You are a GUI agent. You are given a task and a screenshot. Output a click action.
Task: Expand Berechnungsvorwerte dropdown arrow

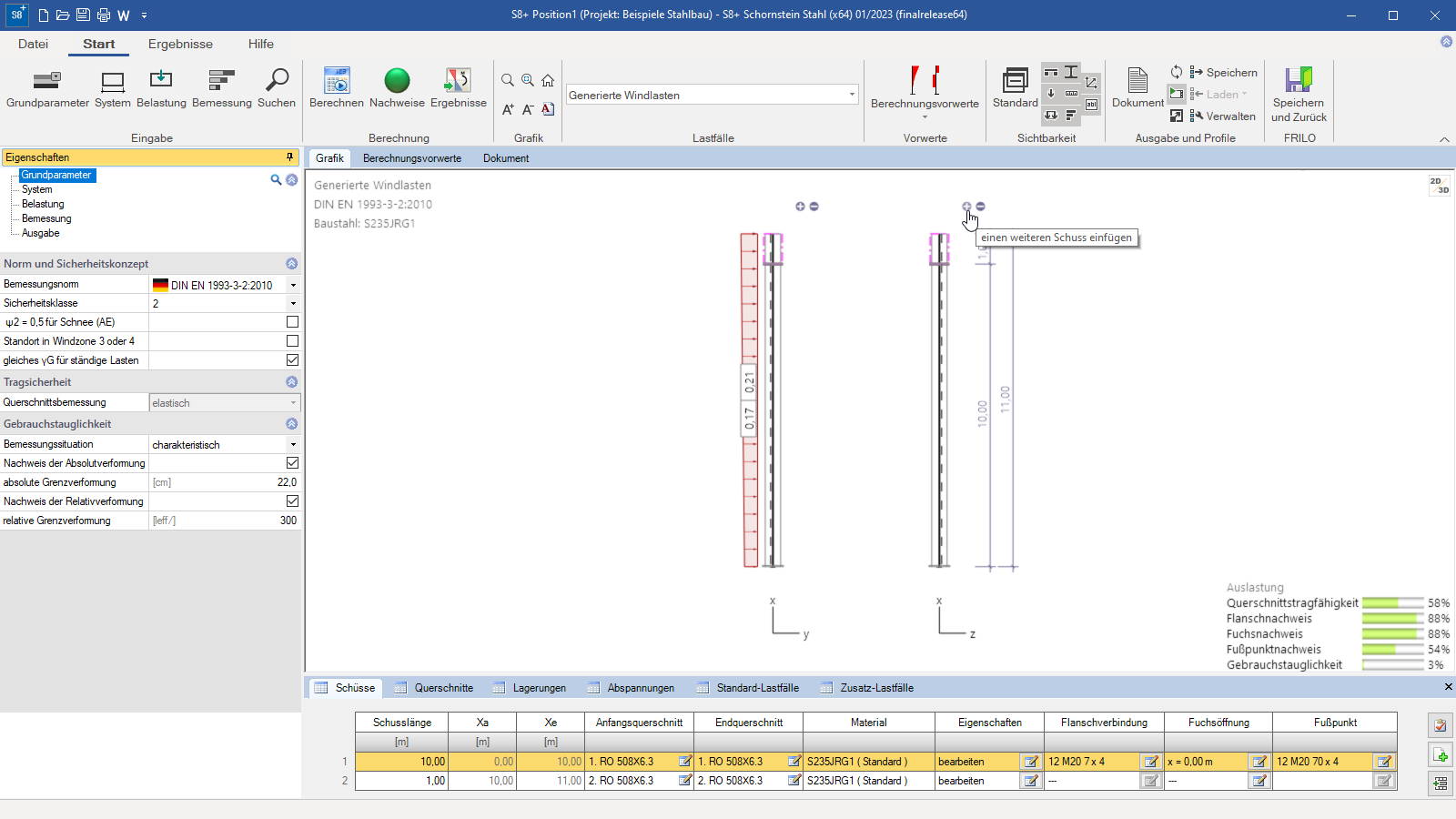[925, 117]
